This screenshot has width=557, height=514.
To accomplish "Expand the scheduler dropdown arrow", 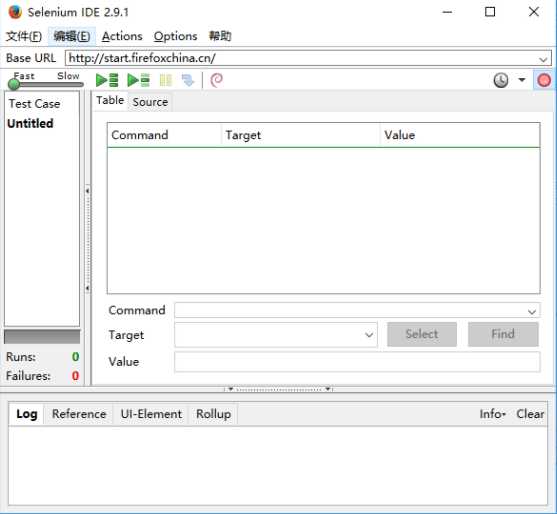I will pyautogui.click(x=521, y=80).
